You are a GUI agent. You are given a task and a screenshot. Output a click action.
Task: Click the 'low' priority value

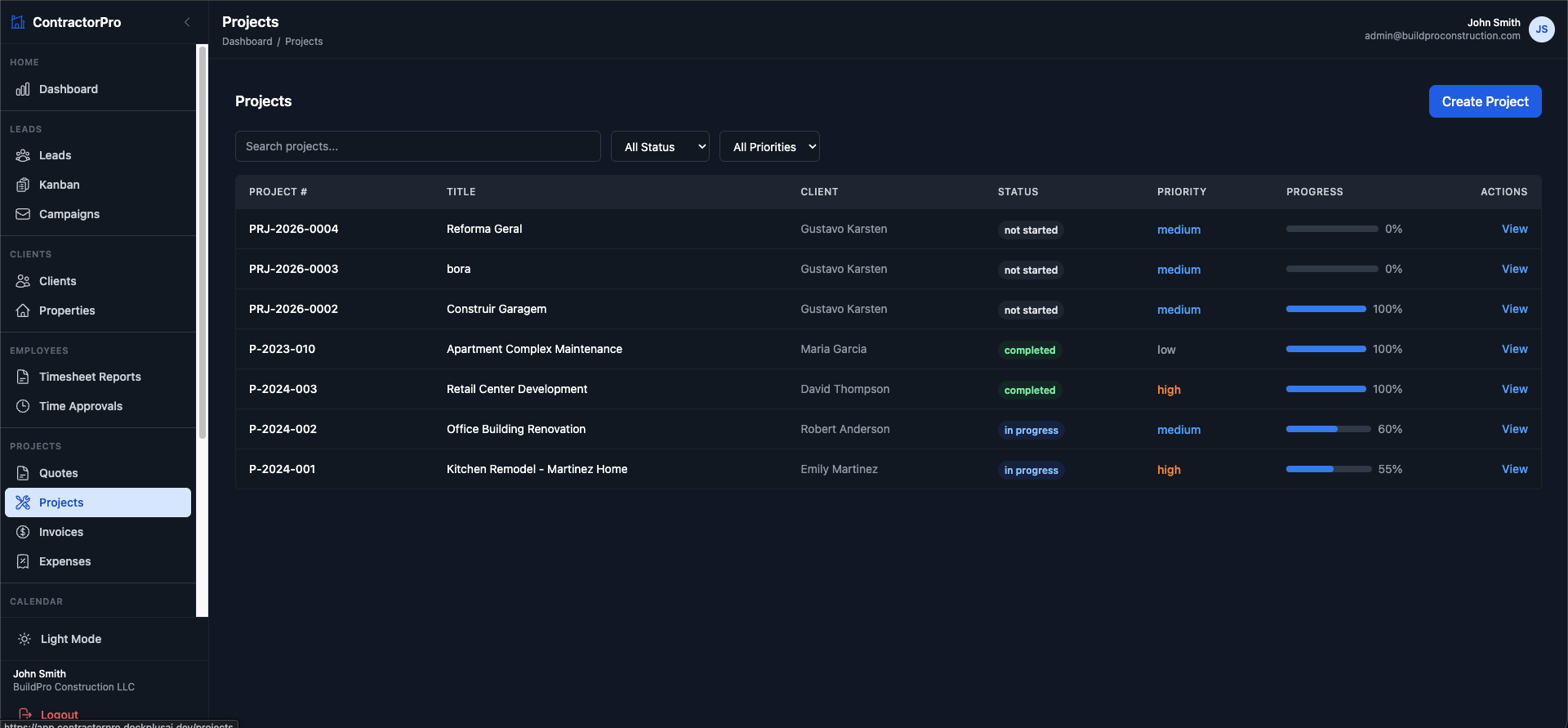pyautogui.click(x=1166, y=350)
